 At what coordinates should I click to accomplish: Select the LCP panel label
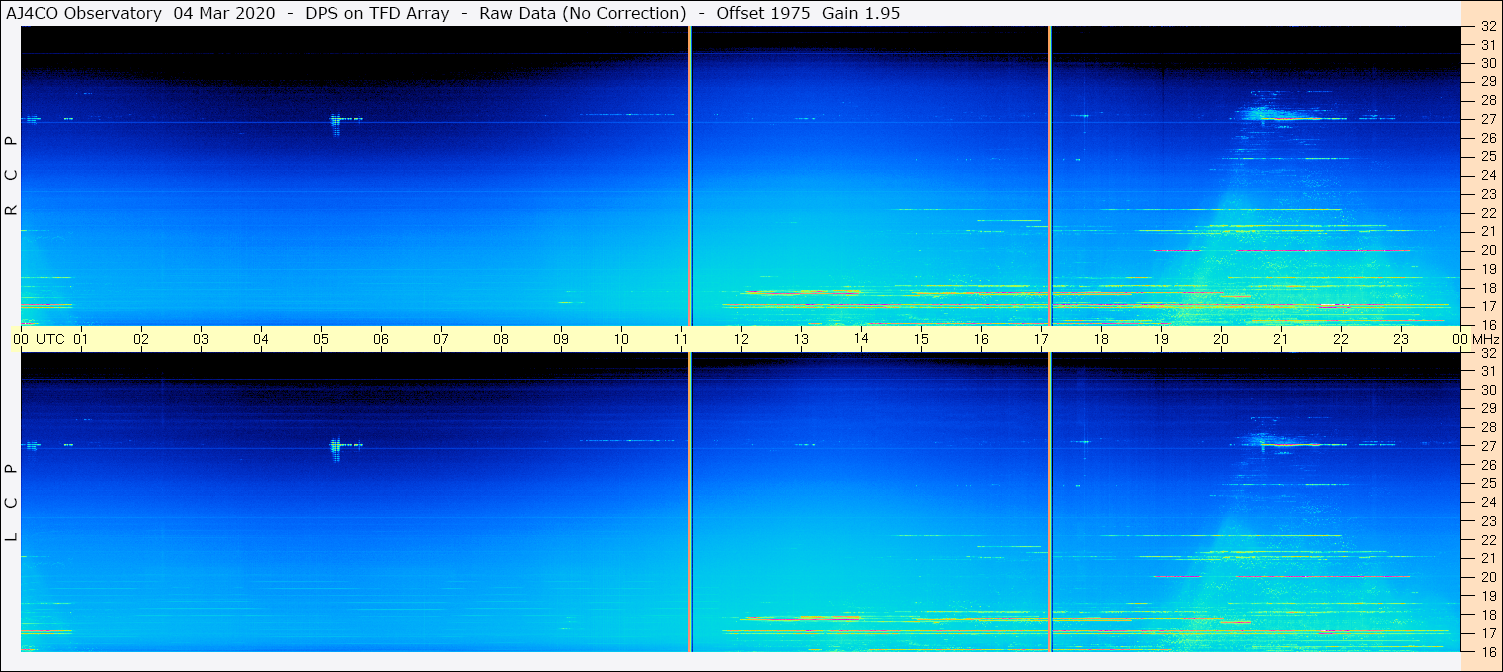[x=11, y=503]
